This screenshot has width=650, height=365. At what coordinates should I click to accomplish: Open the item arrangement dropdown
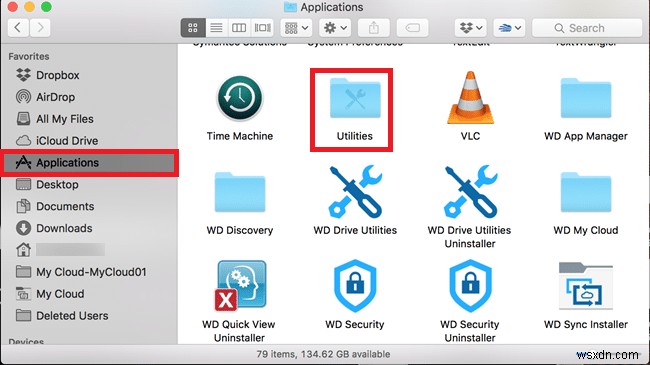[296, 28]
